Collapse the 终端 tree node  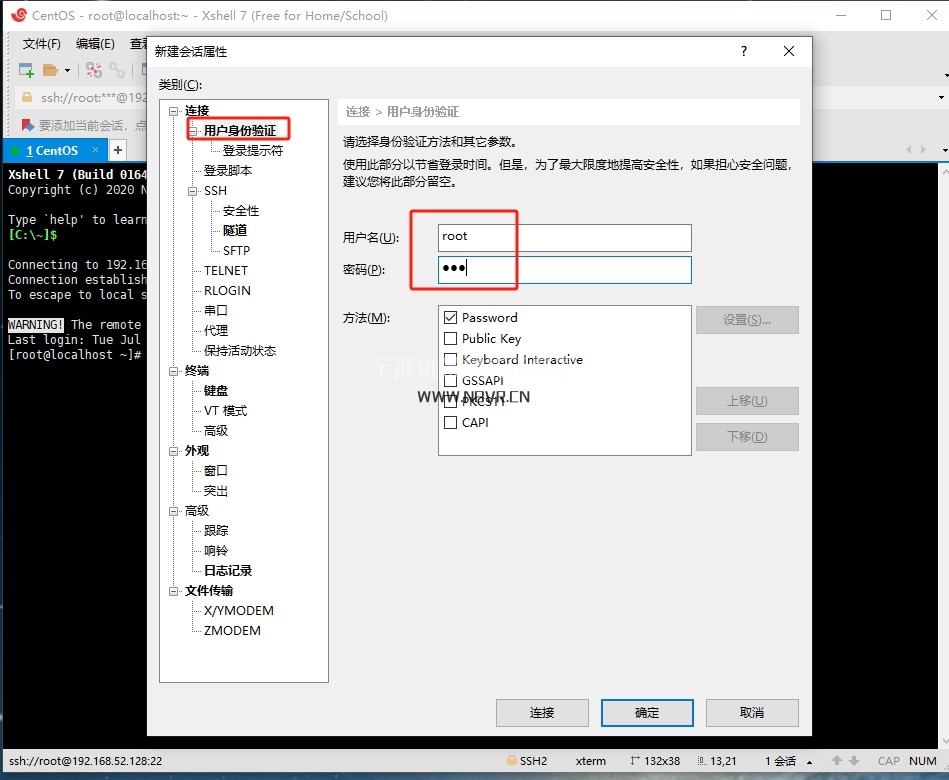tap(174, 371)
